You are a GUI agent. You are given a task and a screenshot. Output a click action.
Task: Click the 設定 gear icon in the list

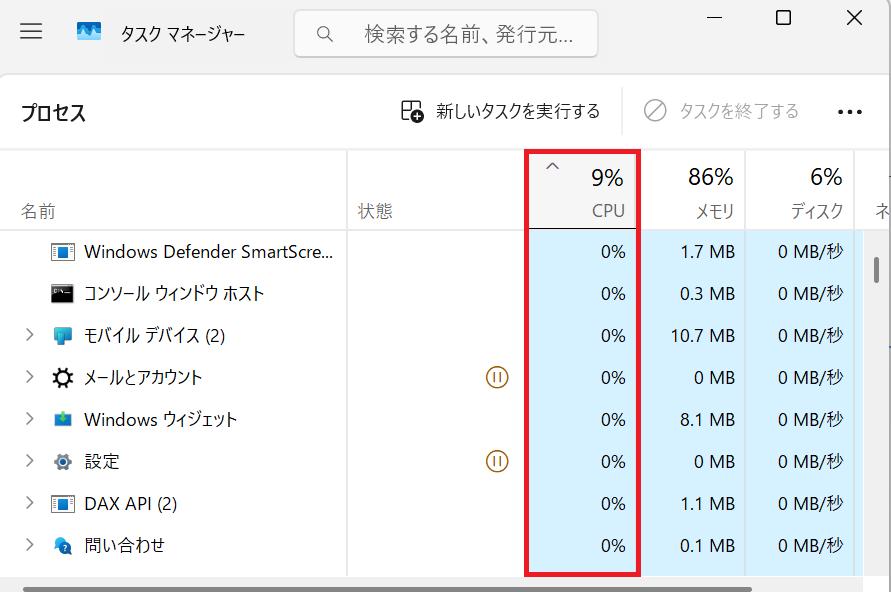tap(62, 461)
